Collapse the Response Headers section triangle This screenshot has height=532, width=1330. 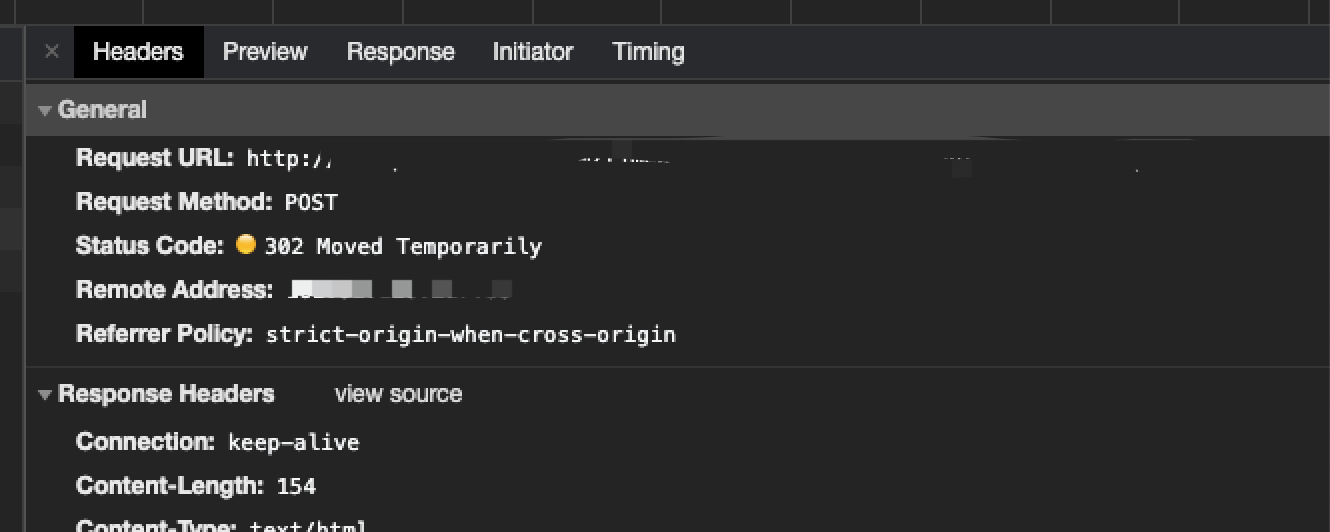[45, 395]
